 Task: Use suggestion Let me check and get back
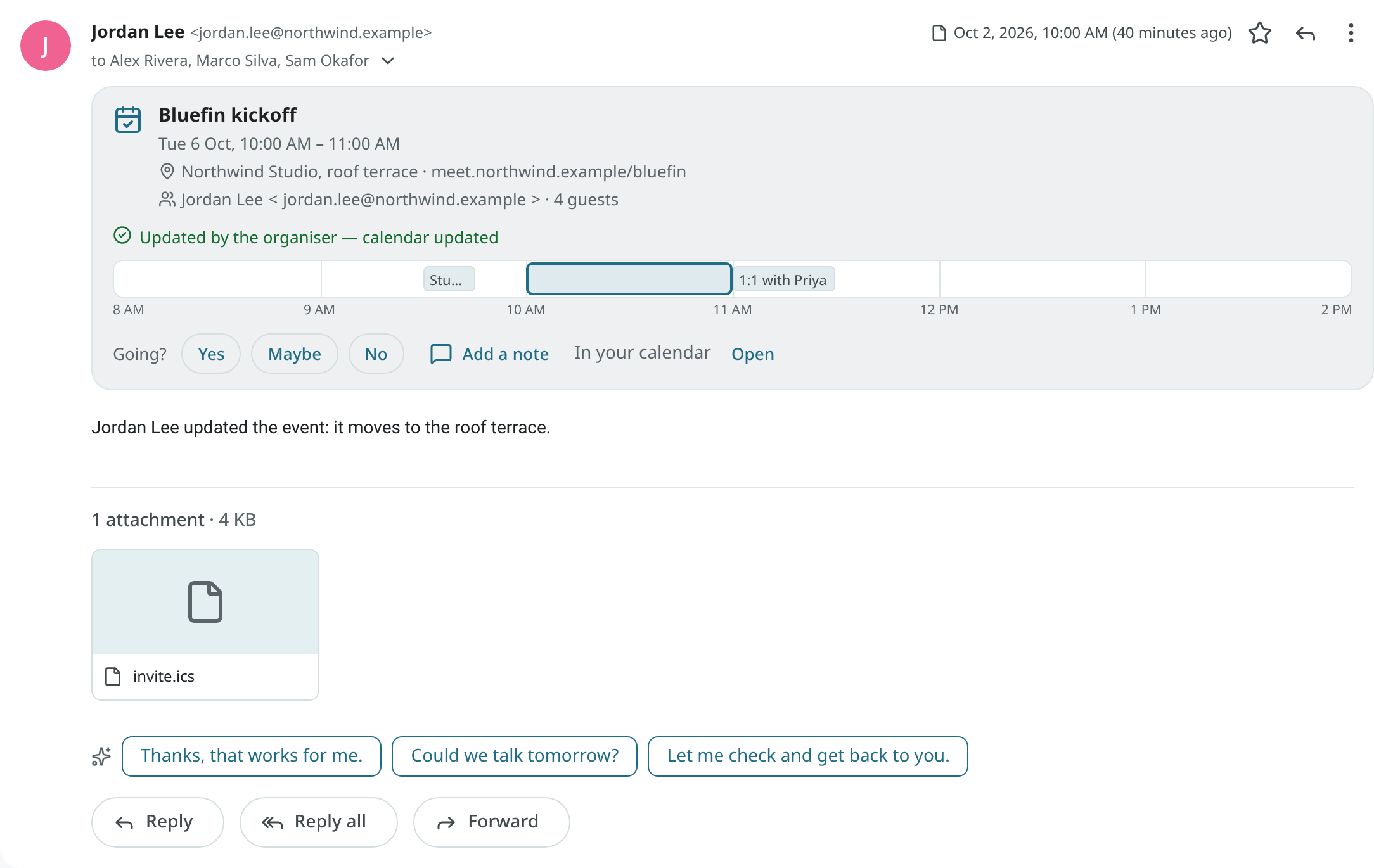coord(808,756)
